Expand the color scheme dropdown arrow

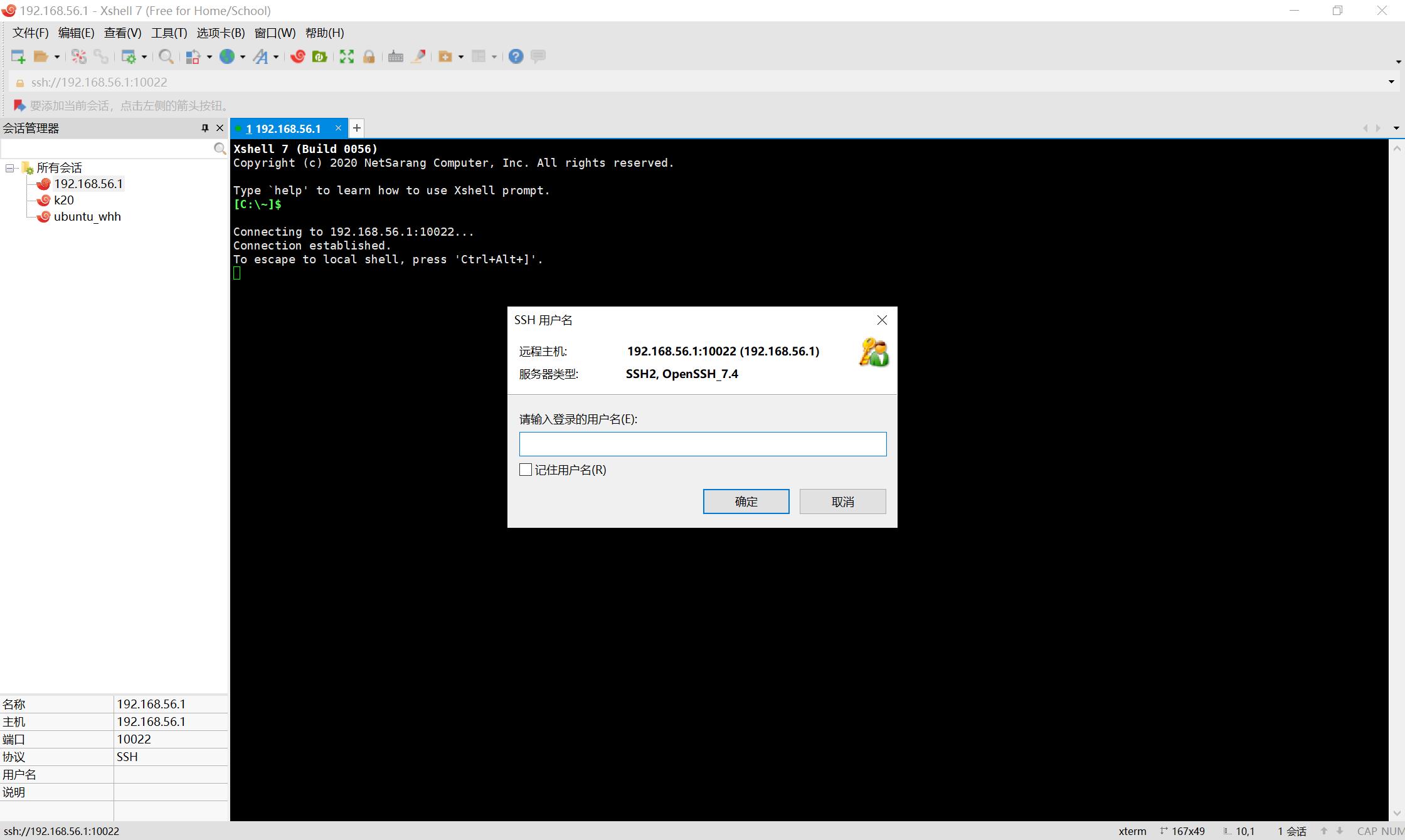209,57
